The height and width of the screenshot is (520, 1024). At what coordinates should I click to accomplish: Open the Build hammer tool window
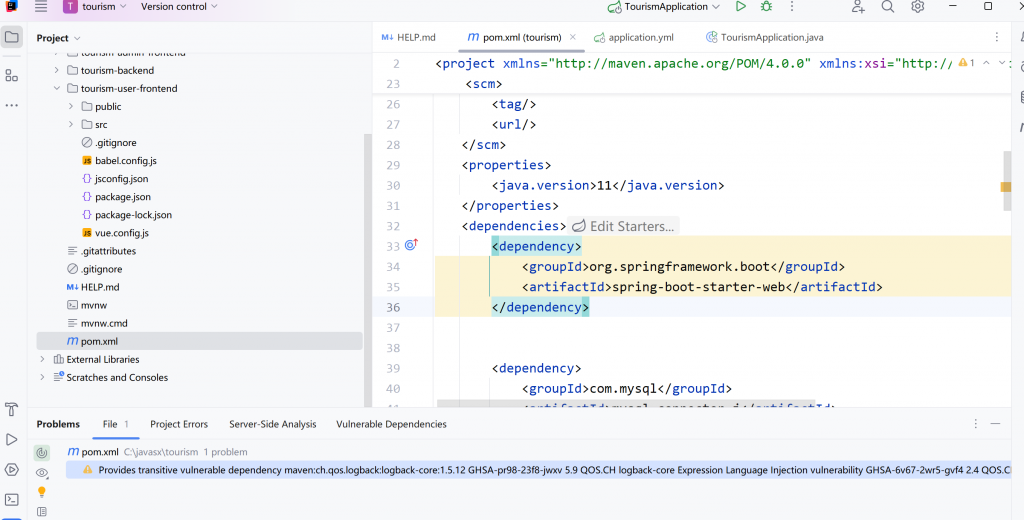tap(12, 410)
